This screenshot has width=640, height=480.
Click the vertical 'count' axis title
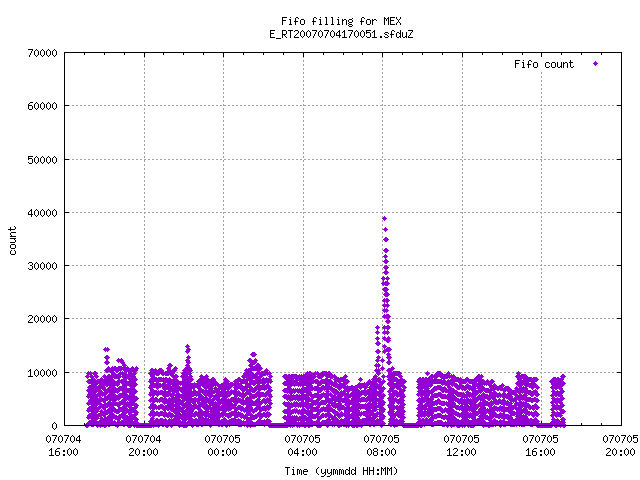[x=13, y=241]
